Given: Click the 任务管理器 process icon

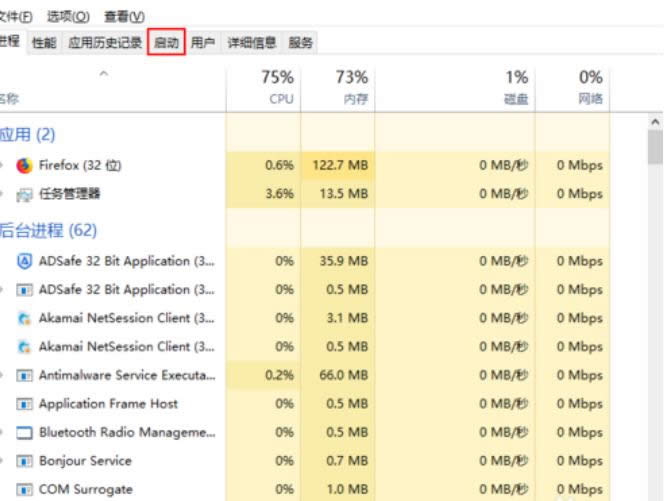Looking at the screenshot, I should (x=25, y=194).
